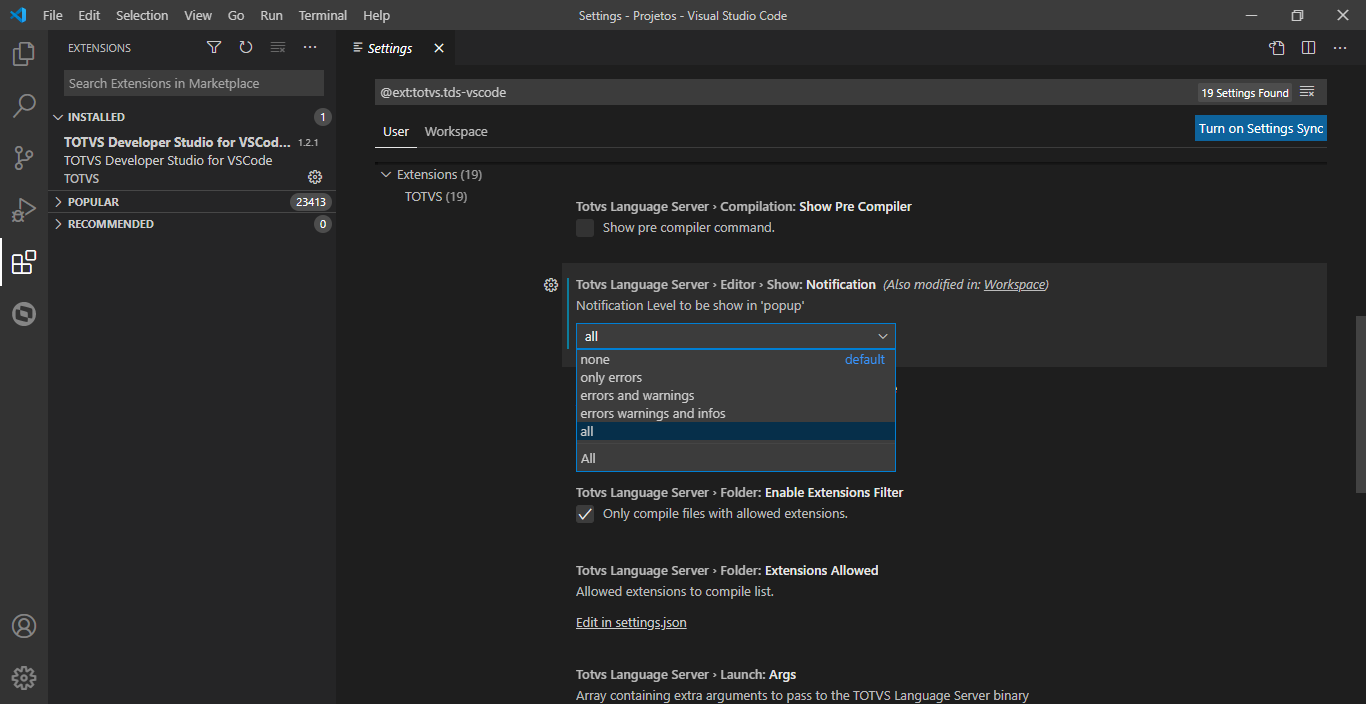Open the Terminal menu
Image resolution: width=1366 pixels, height=704 pixels.
click(322, 15)
